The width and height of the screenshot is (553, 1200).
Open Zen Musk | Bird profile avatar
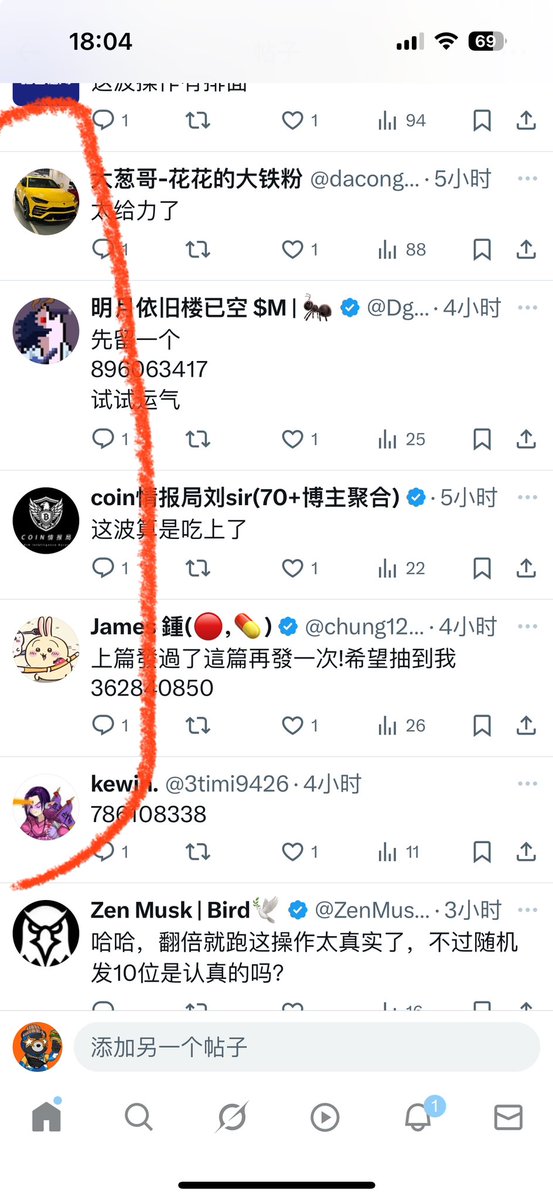coord(46,933)
